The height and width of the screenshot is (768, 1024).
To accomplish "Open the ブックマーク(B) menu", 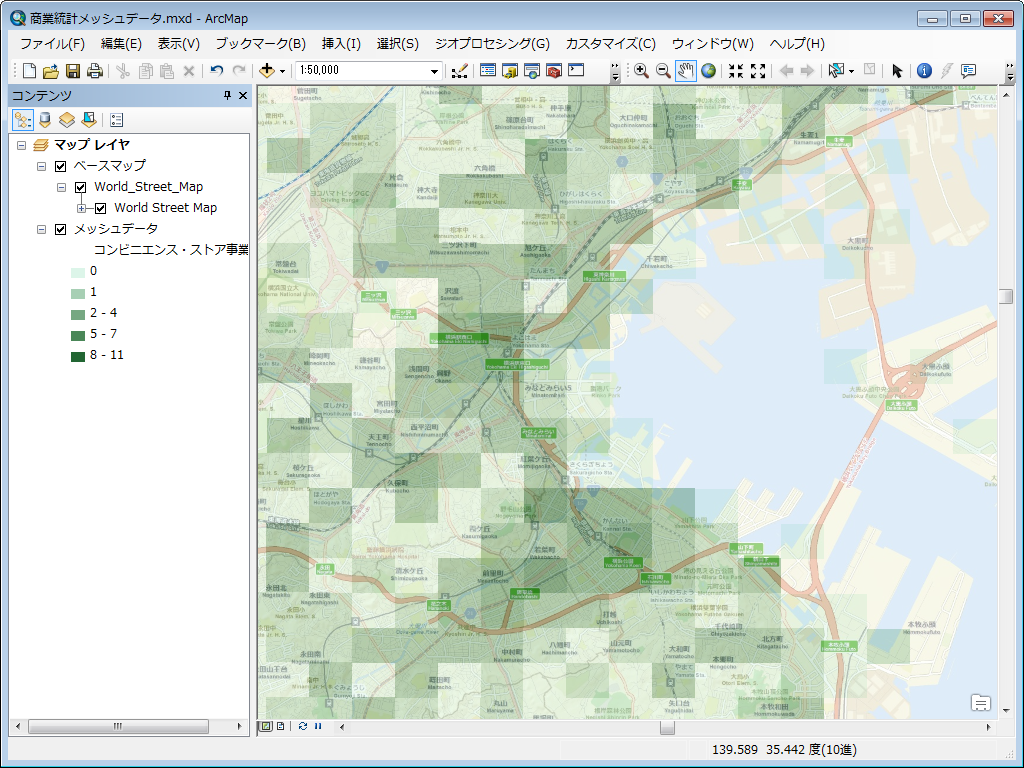I will click(x=261, y=44).
